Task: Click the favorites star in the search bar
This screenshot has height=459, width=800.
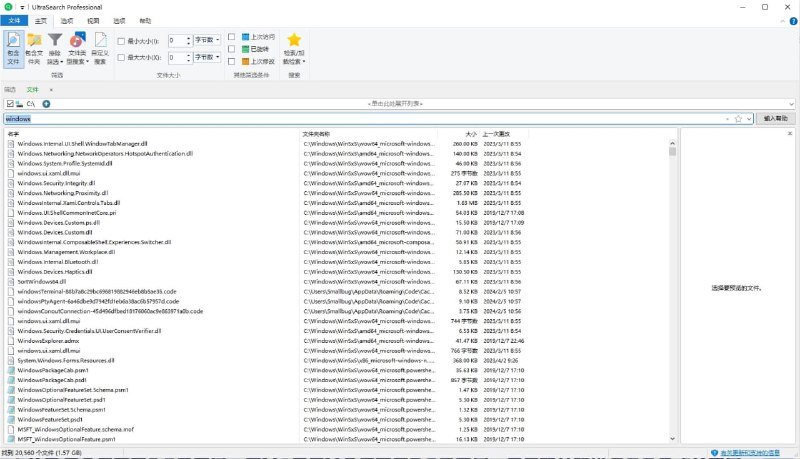Action: [738, 118]
